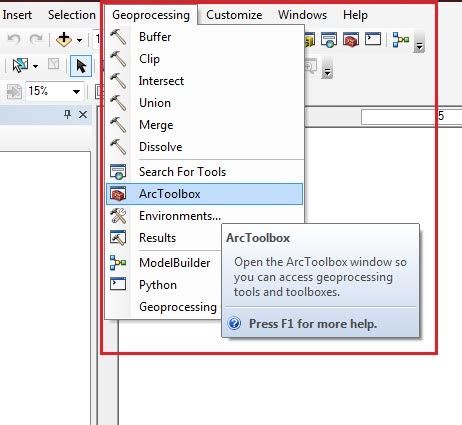Click the Add Data plus icon
This screenshot has width=462, height=425.
pyautogui.click(x=64, y=40)
